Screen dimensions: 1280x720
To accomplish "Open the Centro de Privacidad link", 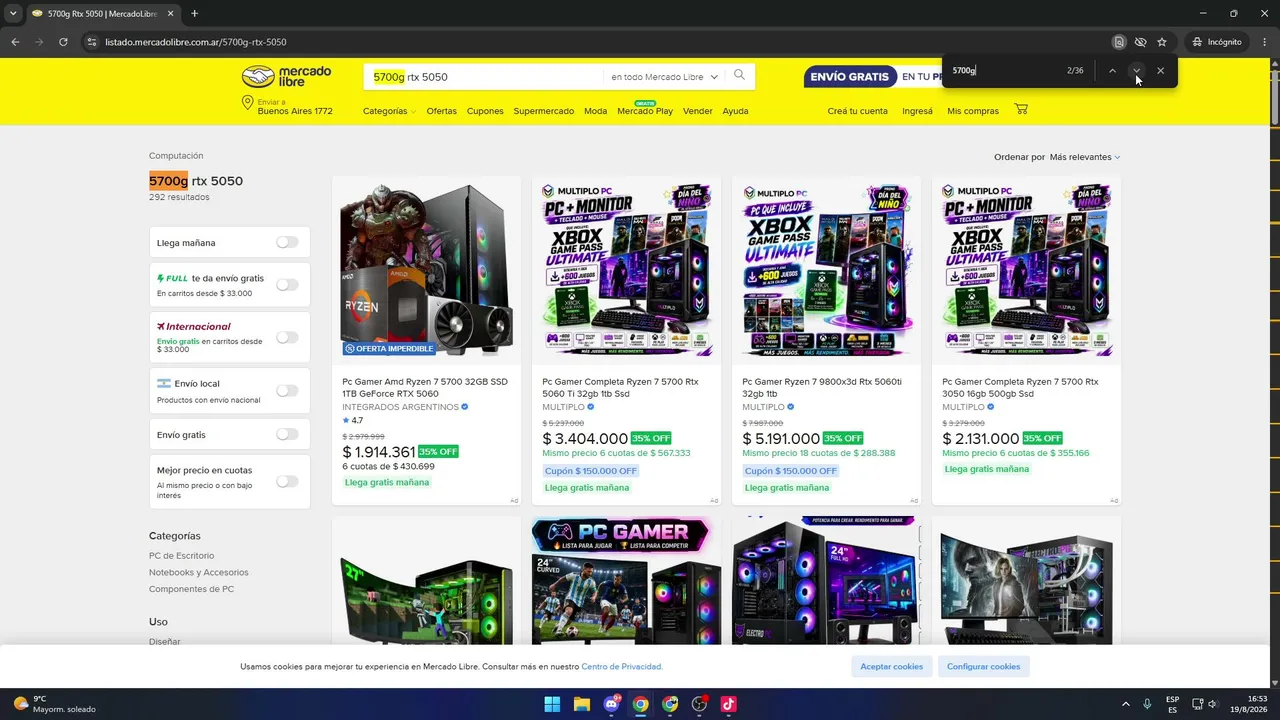I will click(621, 667).
